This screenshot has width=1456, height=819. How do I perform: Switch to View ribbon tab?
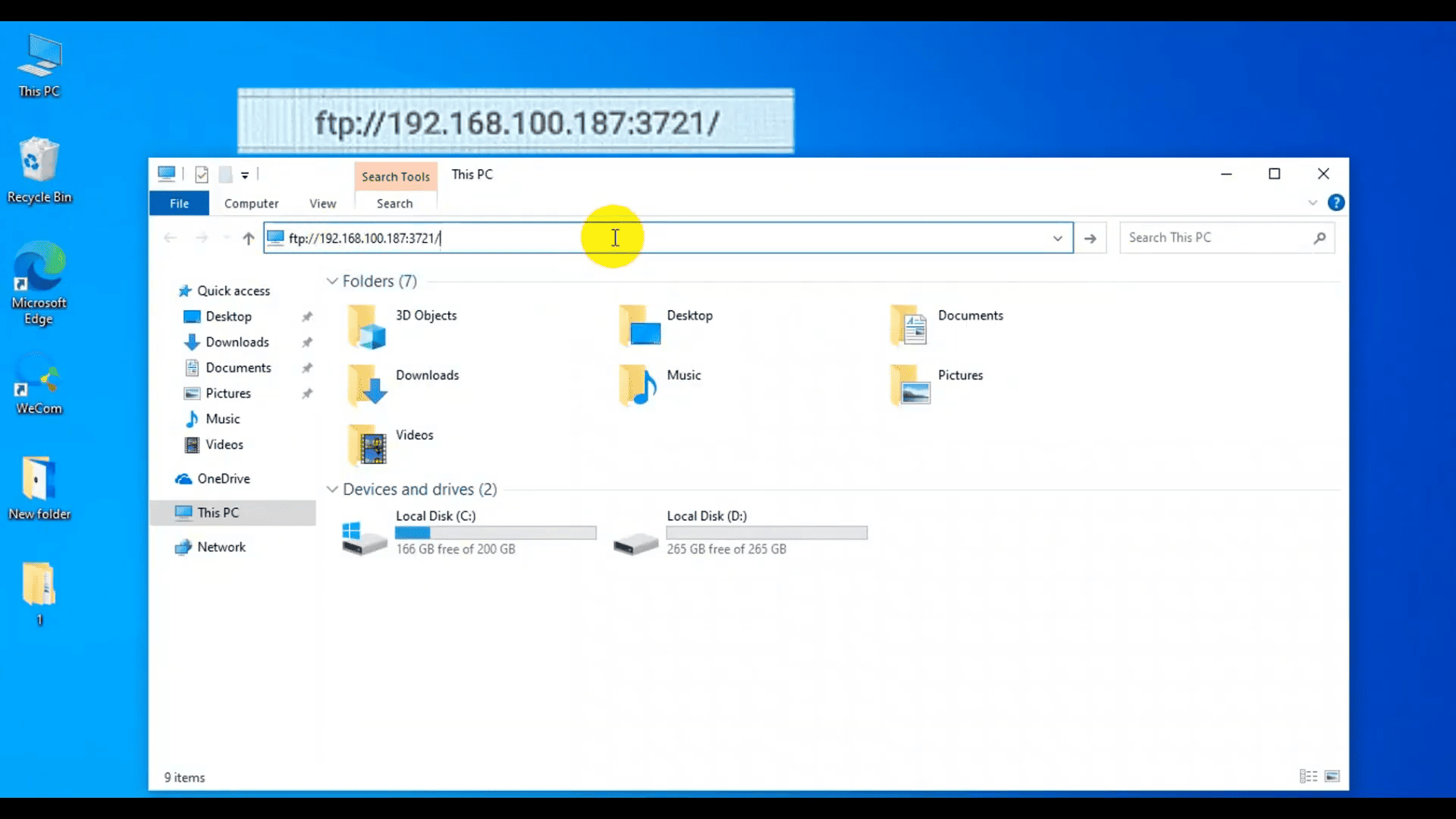point(322,203)
